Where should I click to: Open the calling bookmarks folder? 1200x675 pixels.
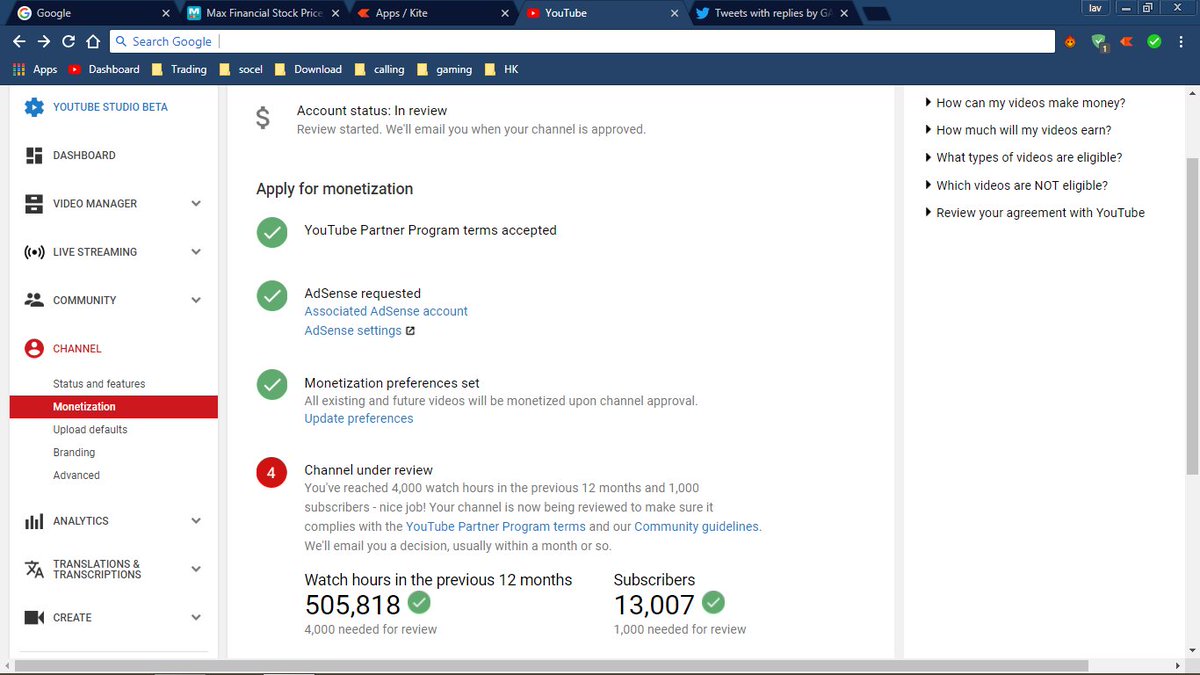pyautogui.click(x=379, y=69)
